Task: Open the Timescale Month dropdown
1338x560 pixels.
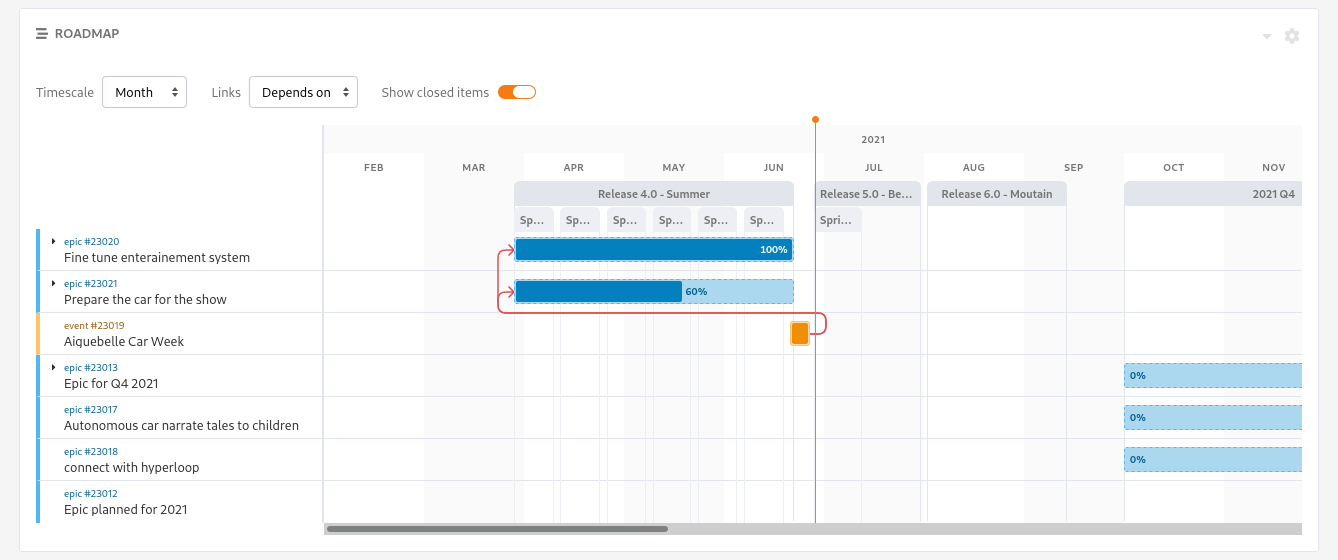Action: 144,92
